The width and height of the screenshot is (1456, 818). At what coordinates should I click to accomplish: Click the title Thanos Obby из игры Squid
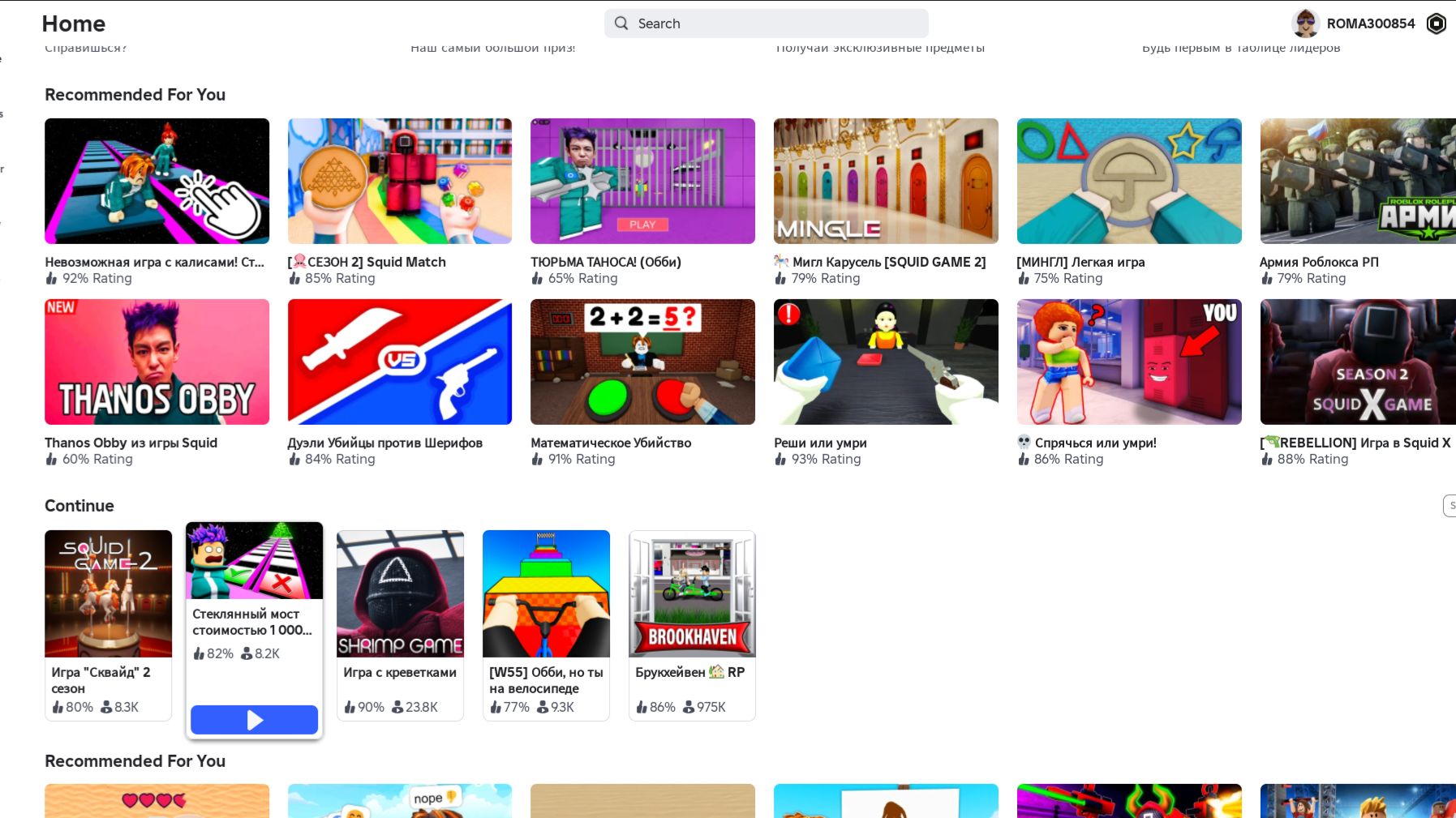click(131, 443)
